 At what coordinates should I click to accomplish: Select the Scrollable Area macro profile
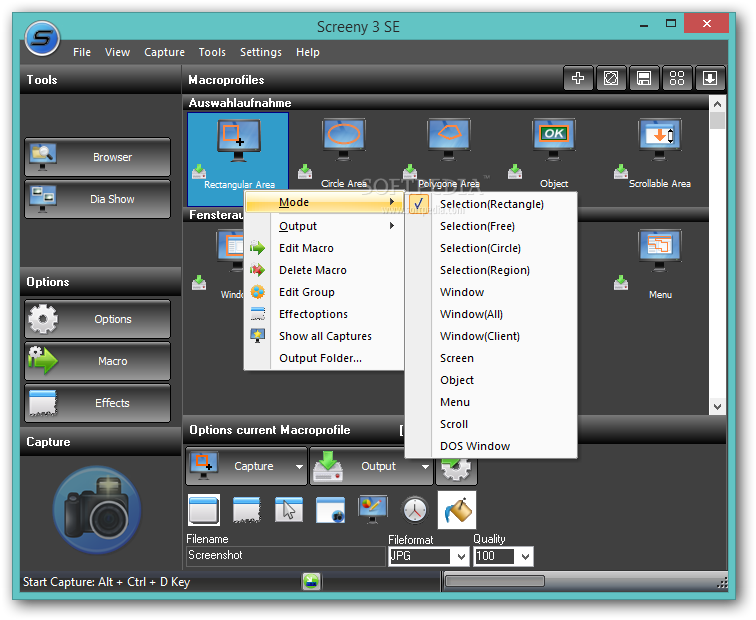click(659, 153)
